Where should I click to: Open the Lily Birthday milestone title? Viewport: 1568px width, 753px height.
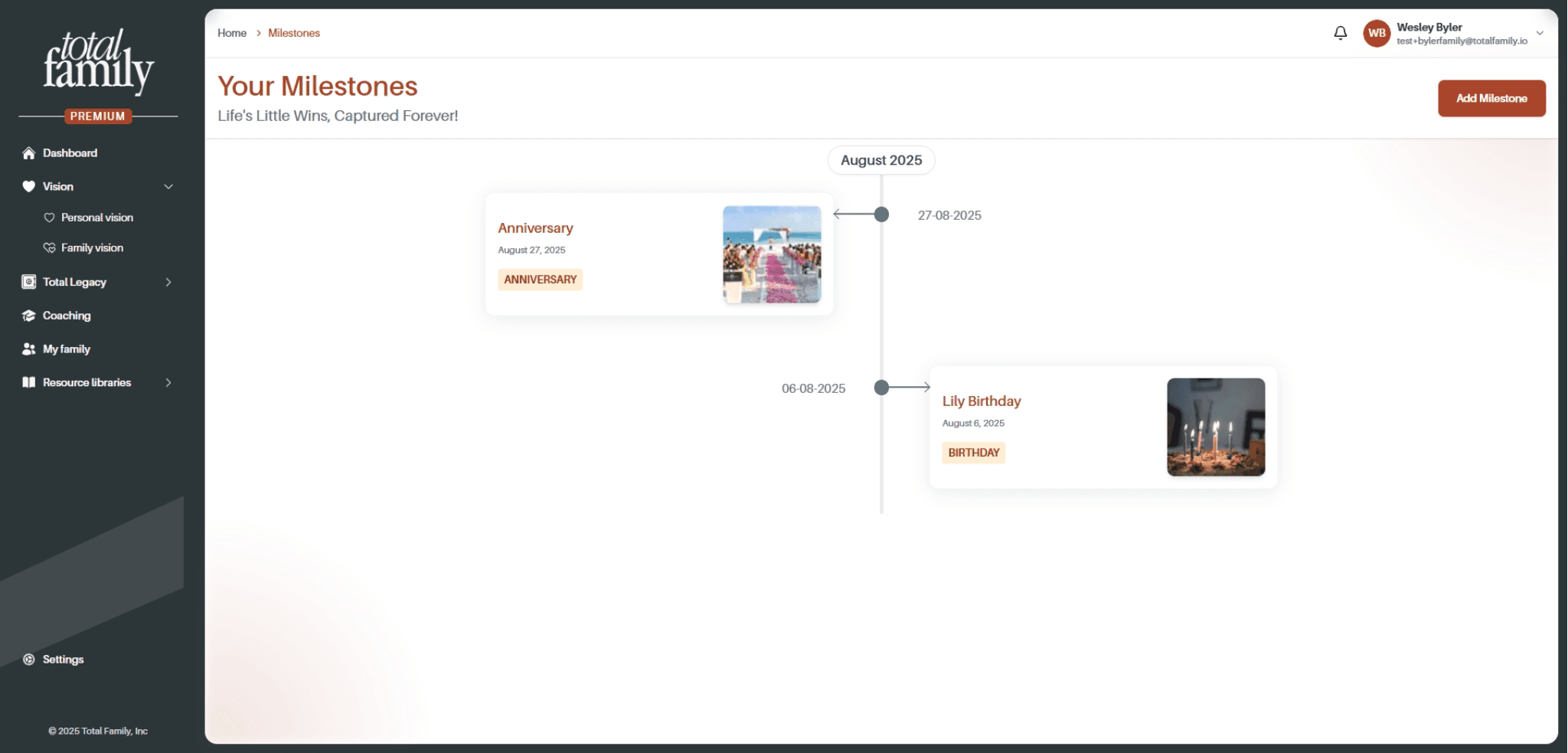982,401
